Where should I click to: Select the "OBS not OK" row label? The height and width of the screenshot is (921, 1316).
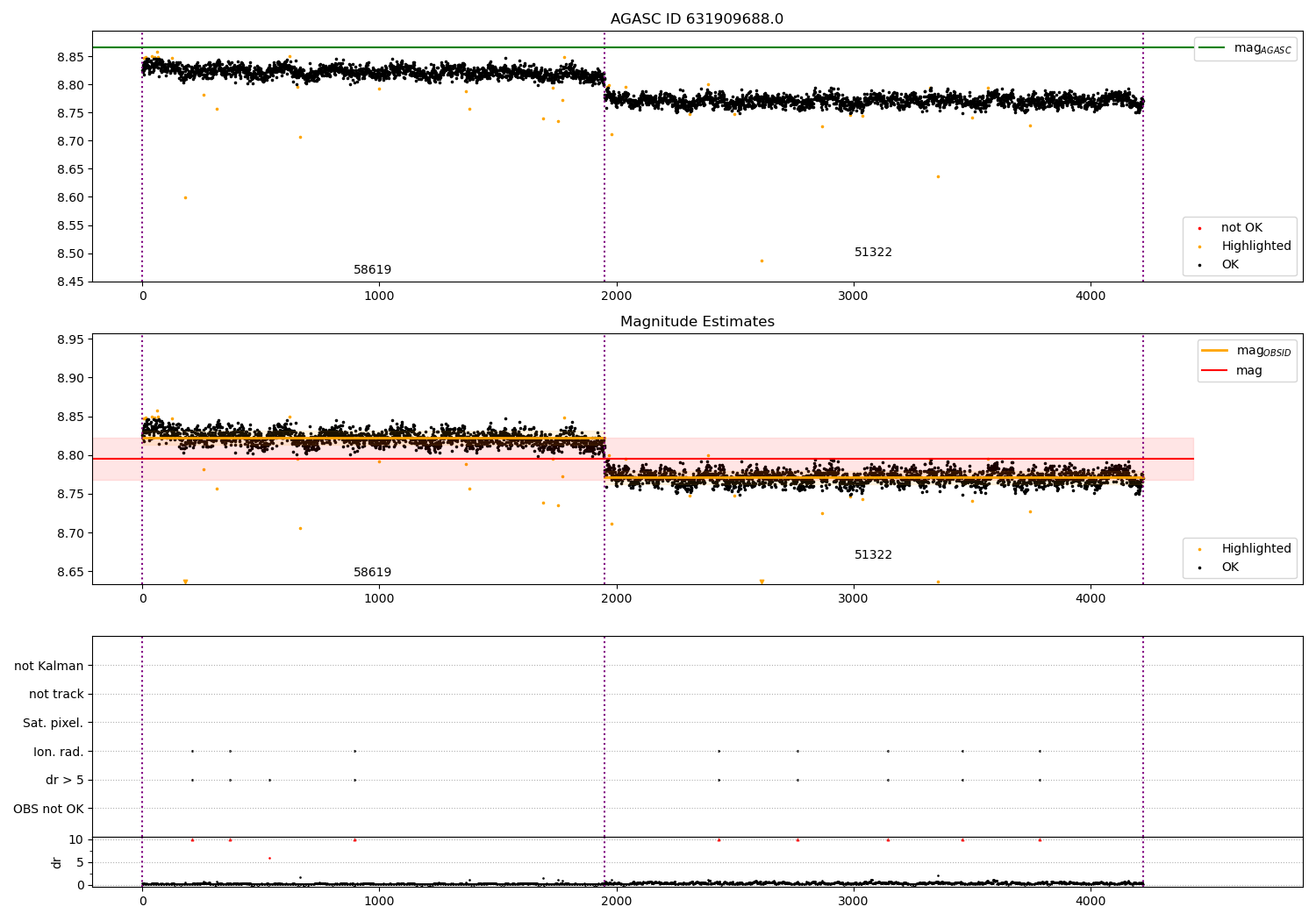pyautogui.click(x=48, y=809)
